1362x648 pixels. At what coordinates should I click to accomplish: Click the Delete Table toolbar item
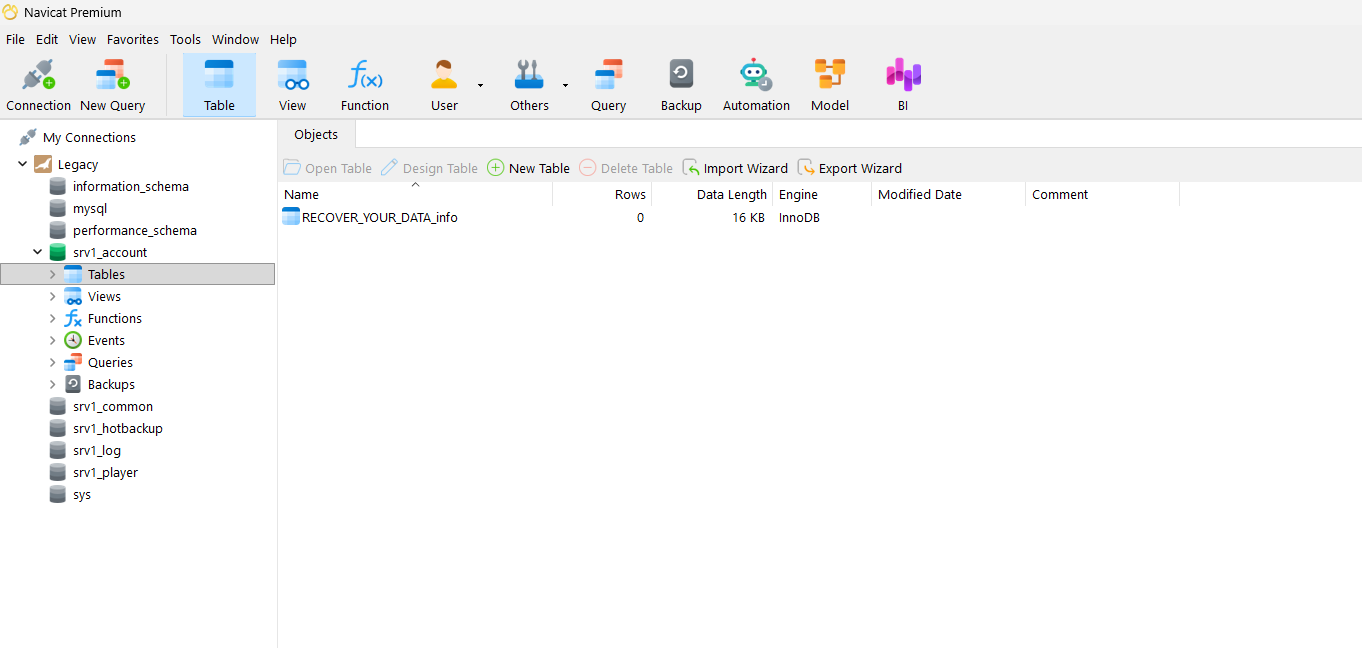pos(626,168)
